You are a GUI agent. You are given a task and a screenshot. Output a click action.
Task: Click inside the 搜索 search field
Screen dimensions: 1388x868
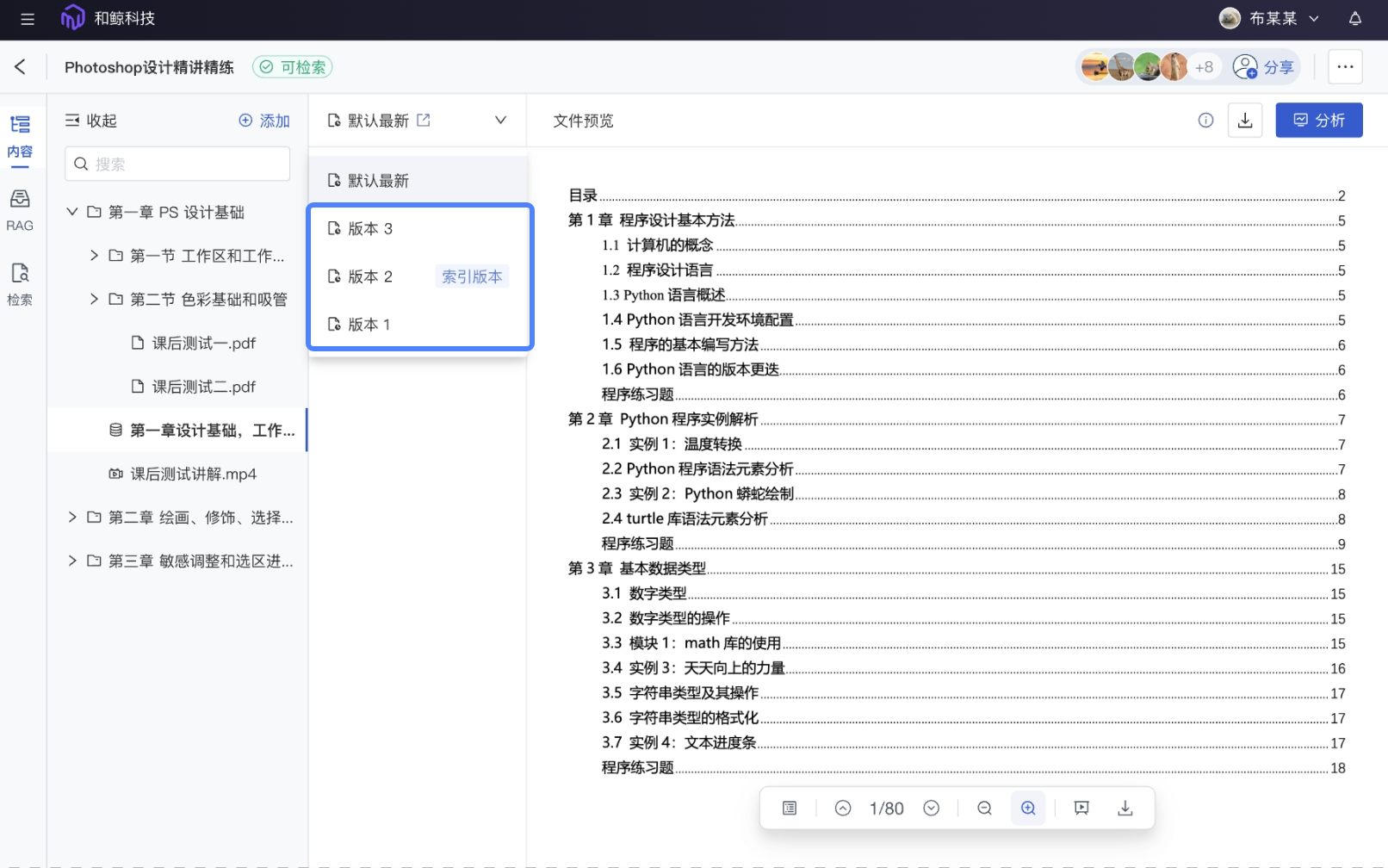tap(177, 164)
